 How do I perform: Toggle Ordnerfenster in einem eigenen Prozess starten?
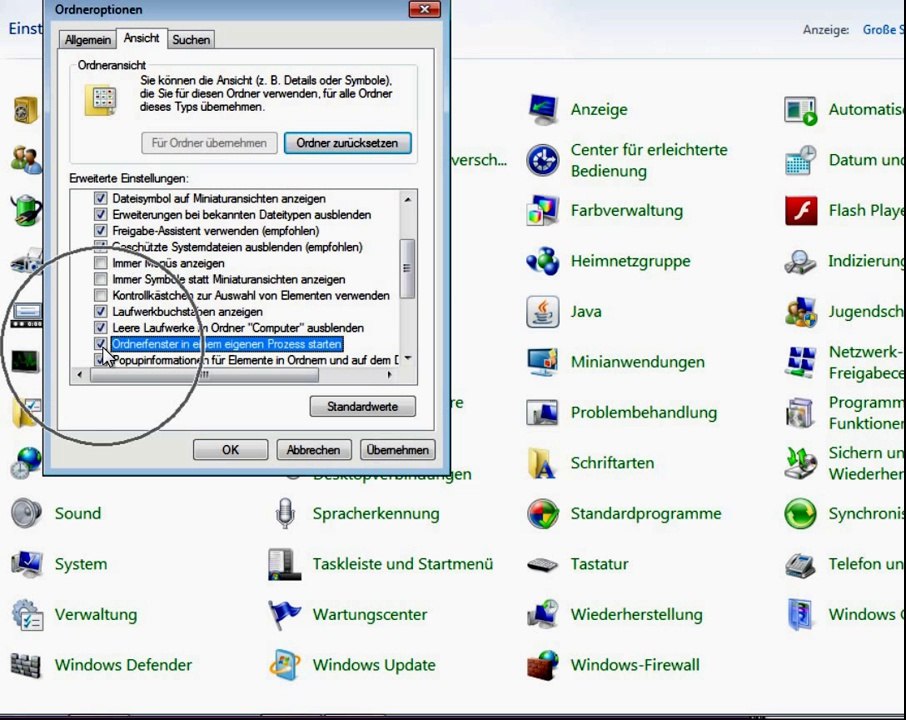(101, 344)
